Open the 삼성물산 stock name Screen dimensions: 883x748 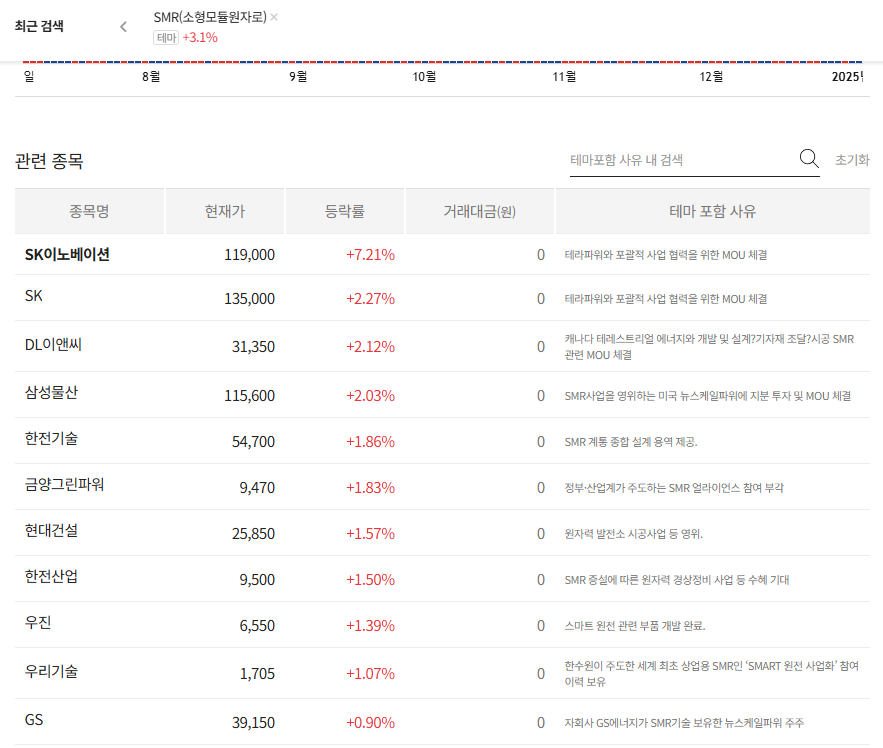pos(51,392)
